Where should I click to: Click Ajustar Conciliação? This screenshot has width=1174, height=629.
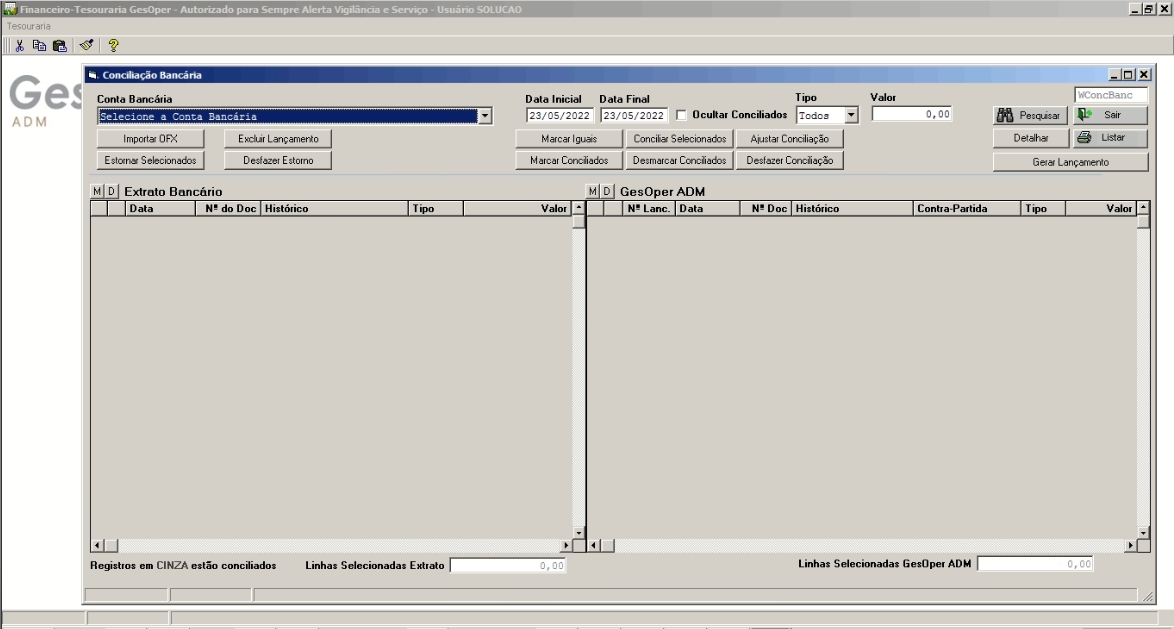coord(790,139)
